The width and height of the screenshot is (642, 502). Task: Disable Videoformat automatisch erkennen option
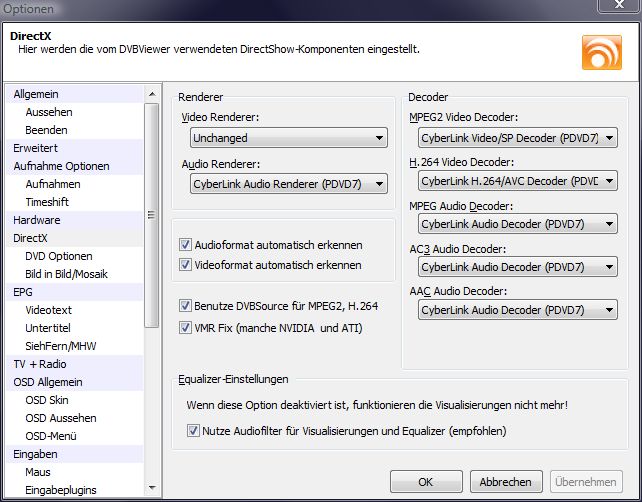point(185,265)
